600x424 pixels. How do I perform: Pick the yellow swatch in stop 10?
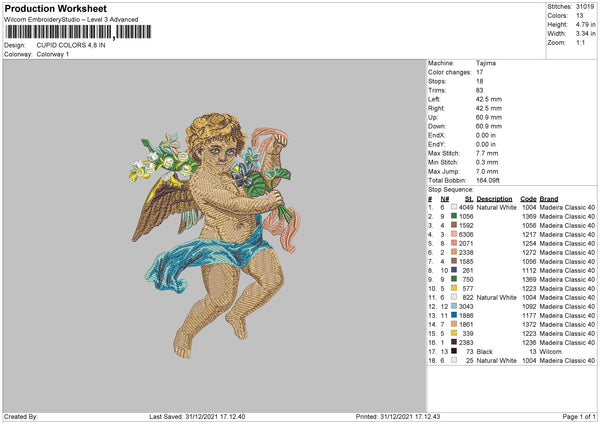454,288
